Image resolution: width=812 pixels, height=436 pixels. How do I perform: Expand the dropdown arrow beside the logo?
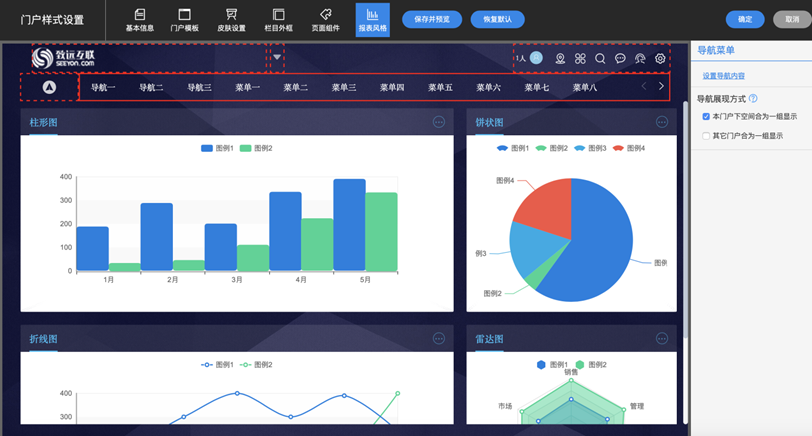(277, 58)
